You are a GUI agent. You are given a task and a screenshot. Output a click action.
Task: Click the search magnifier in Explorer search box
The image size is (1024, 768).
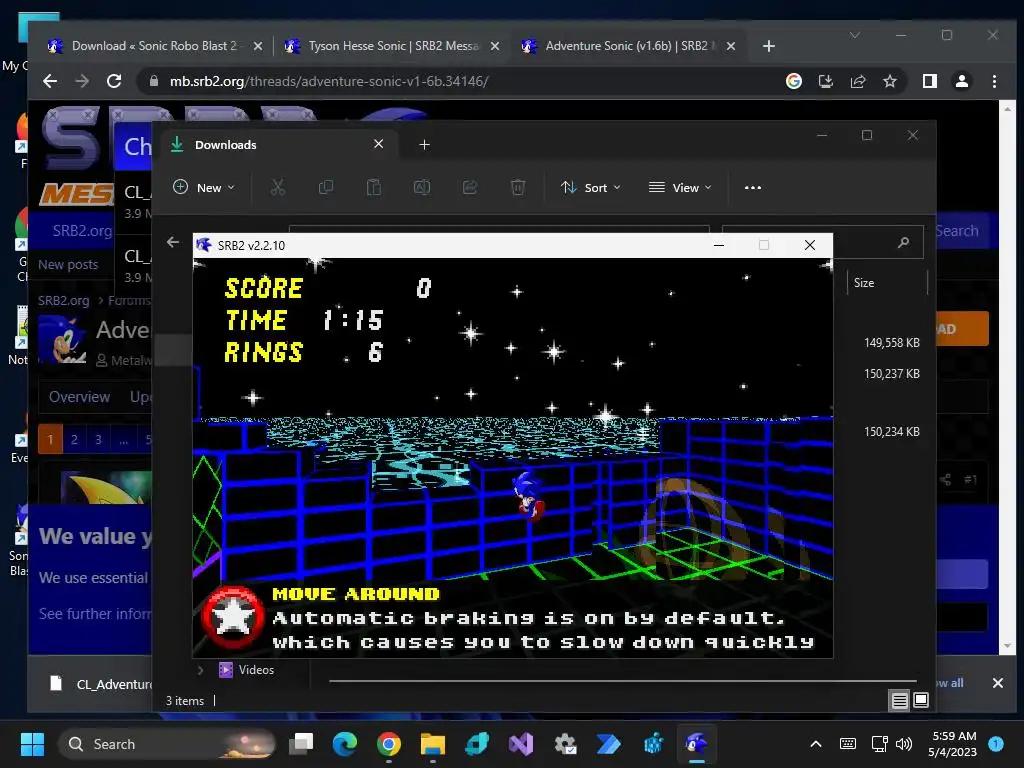904,242
